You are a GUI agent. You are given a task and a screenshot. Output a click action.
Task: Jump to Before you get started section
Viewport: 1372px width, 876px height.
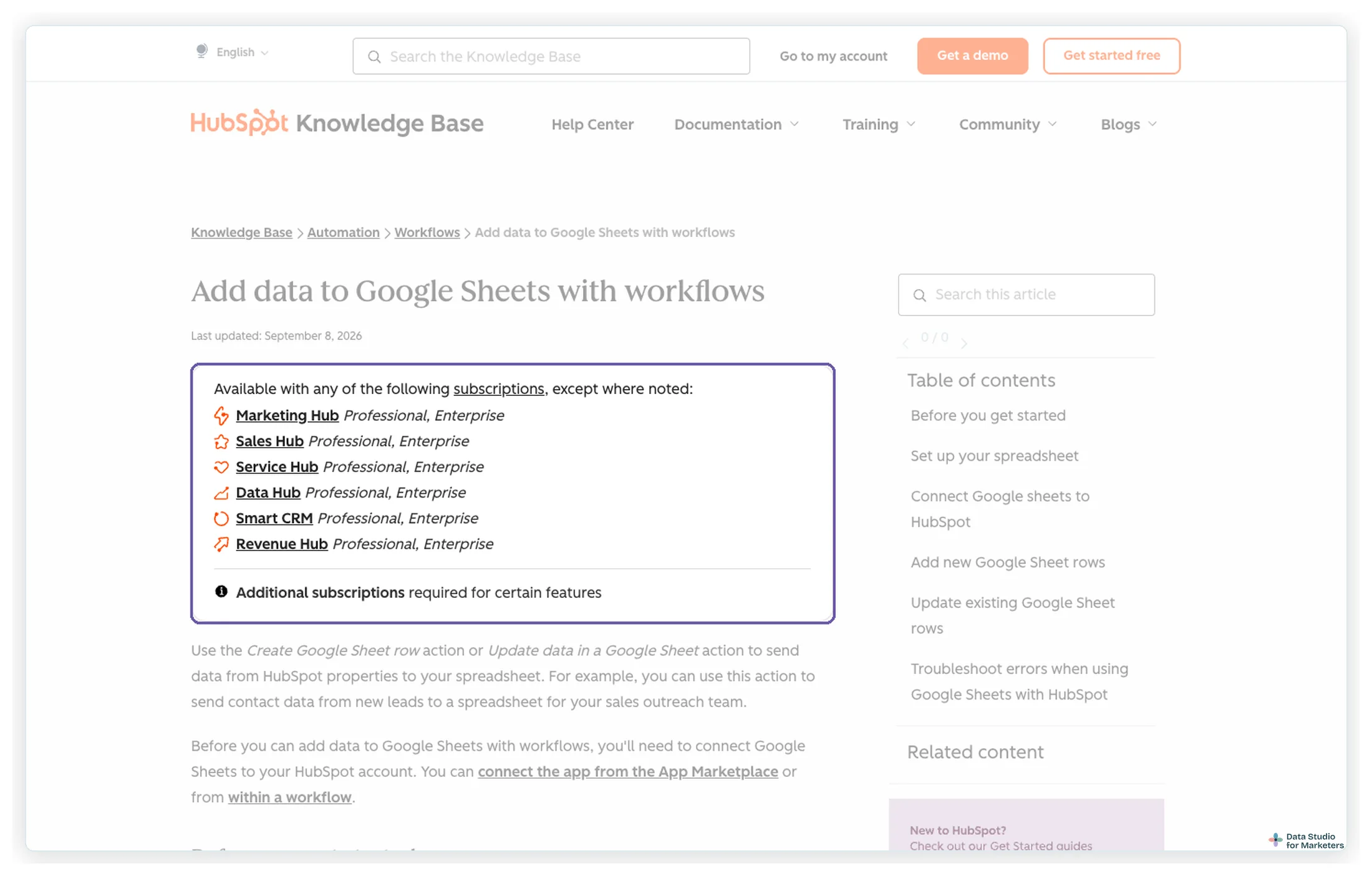[988, 415]
